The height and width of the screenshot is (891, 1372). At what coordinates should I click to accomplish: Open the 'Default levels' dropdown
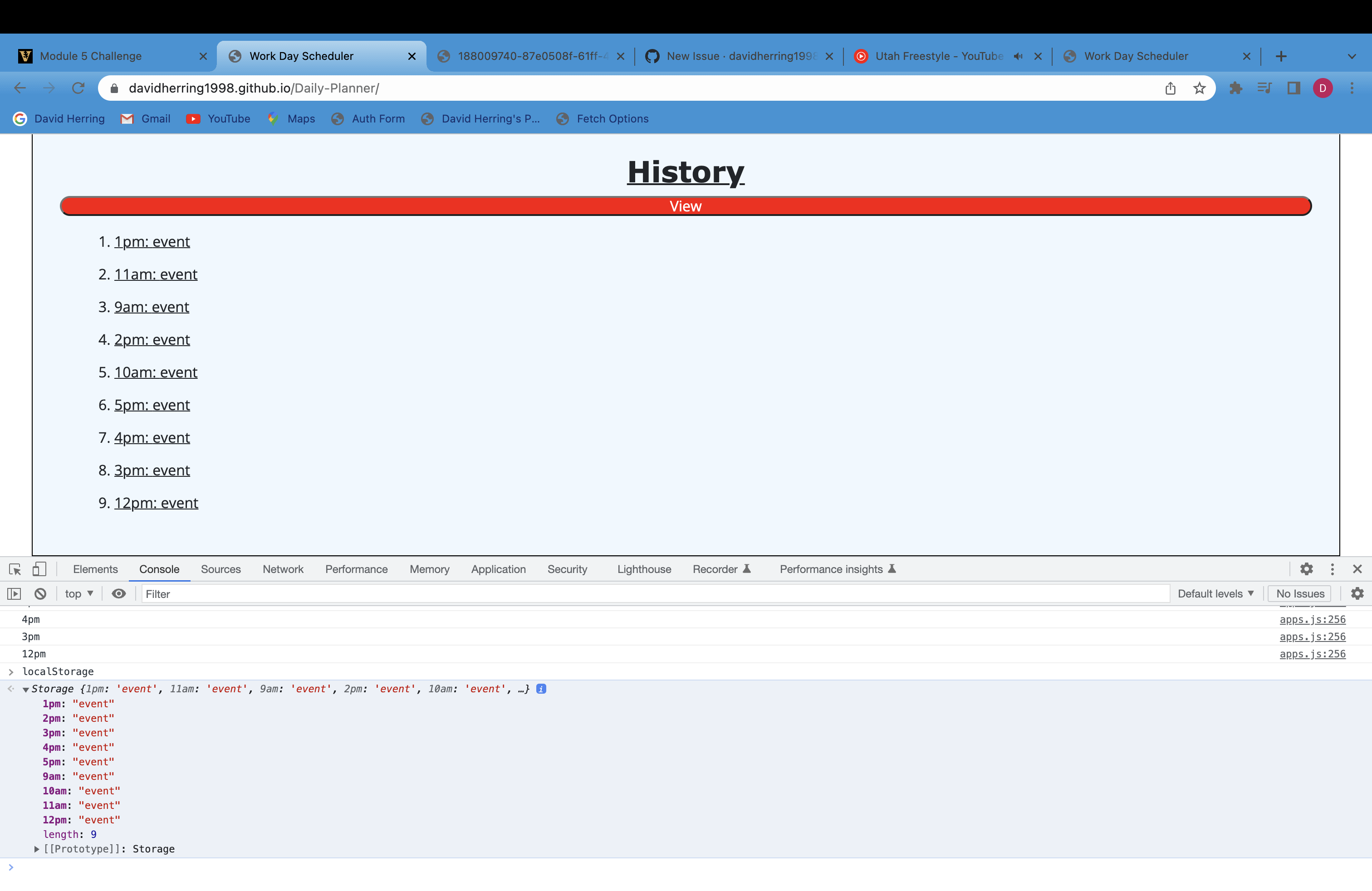point(1215,593)
